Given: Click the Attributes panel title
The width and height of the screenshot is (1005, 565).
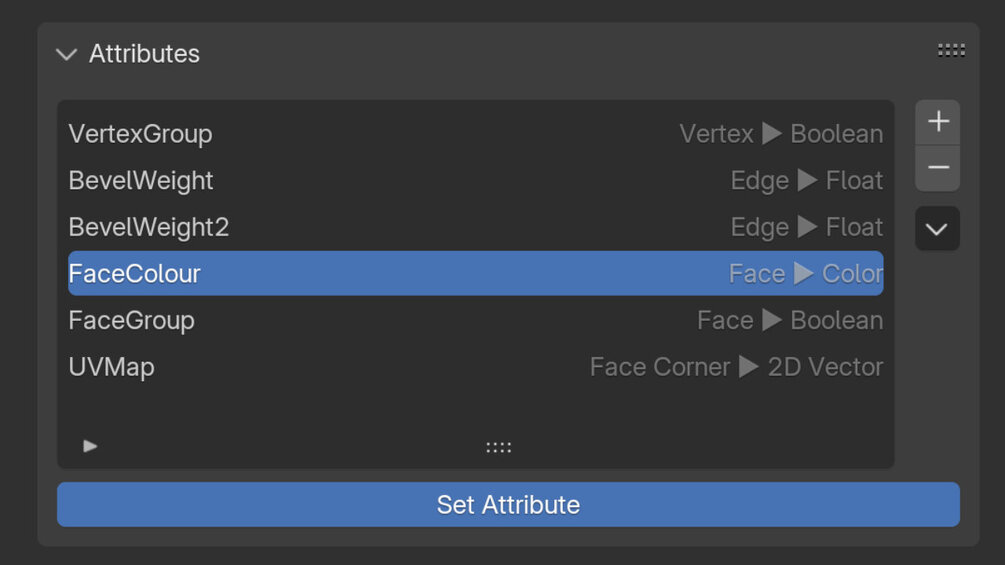Looking at the screenshot, I should pyautogui.click(x=144, y=54).
